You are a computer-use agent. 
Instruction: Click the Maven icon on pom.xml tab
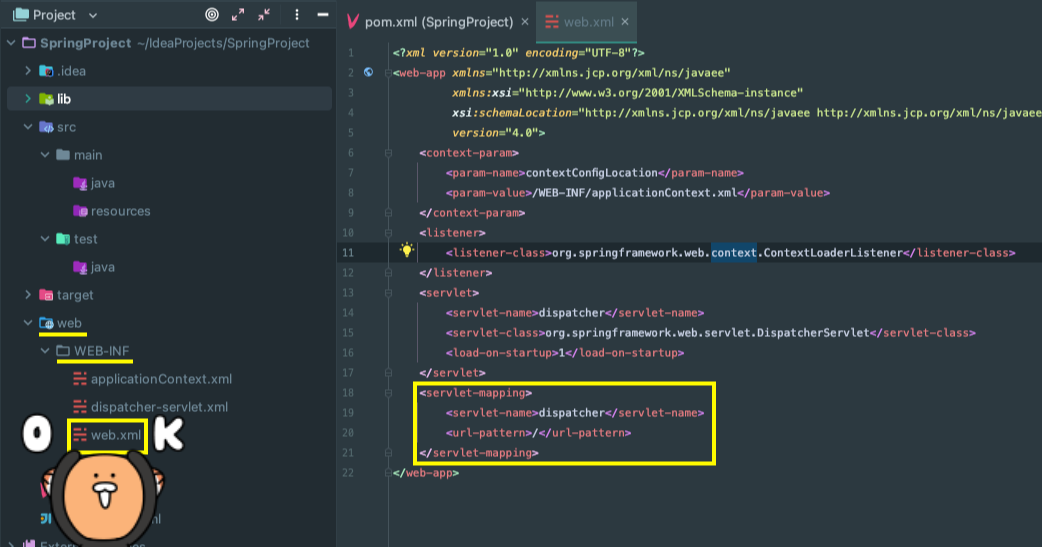tap(353, 22)
